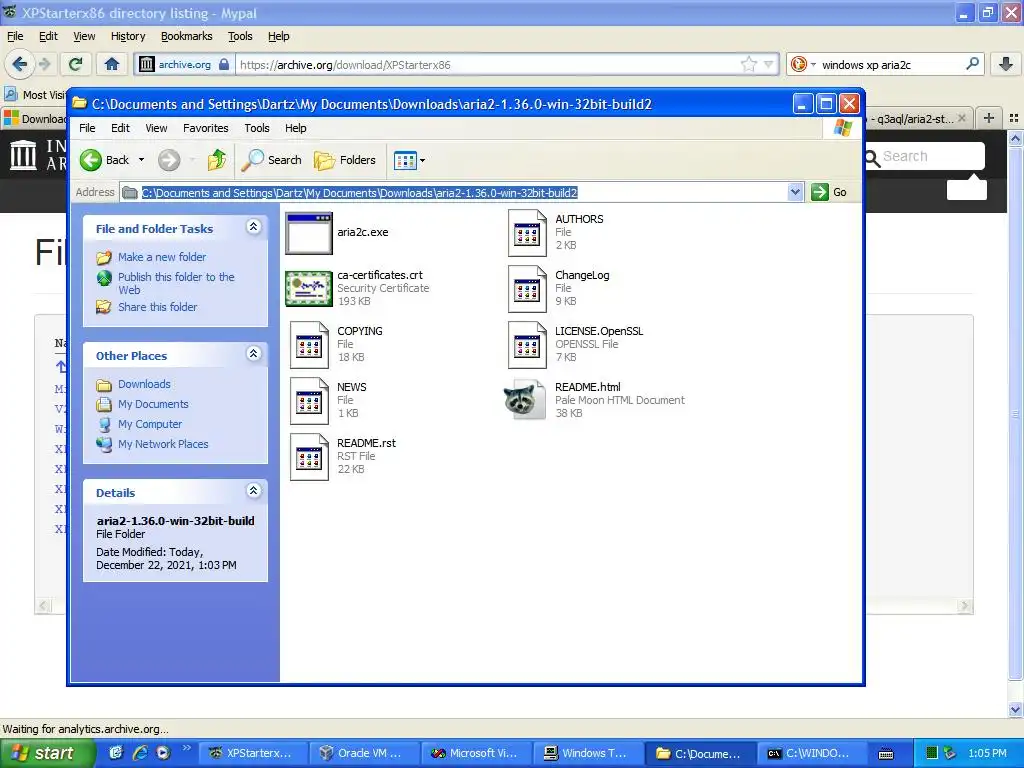
Task: Collapse the Other Places panel
Action: [253, 354]
